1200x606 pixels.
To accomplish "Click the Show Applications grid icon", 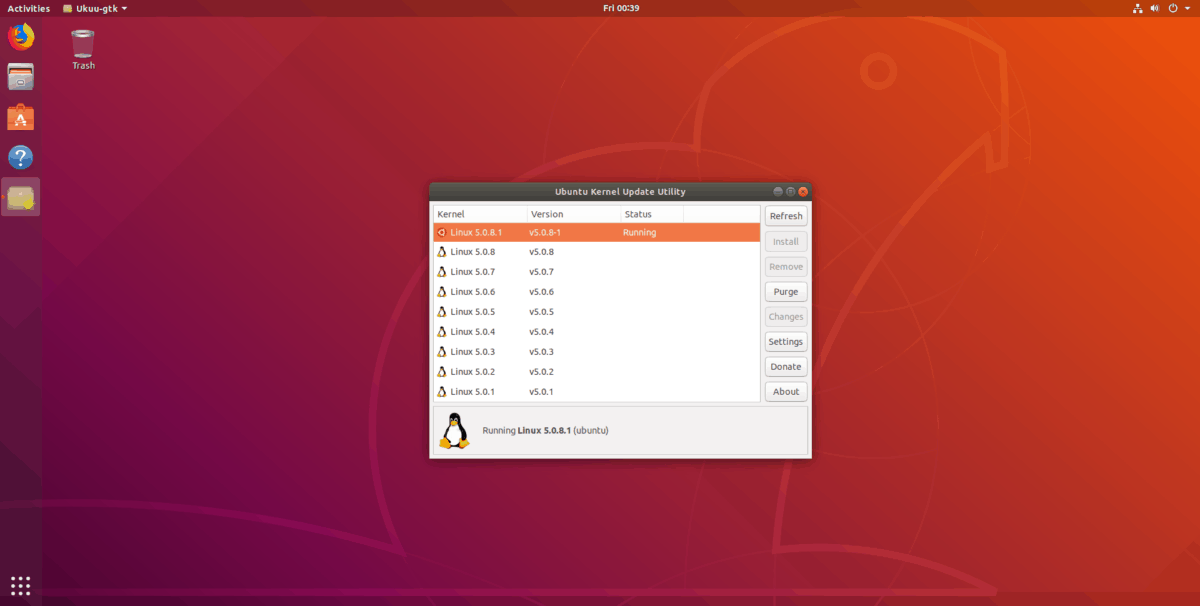I will tap(20, 585).
